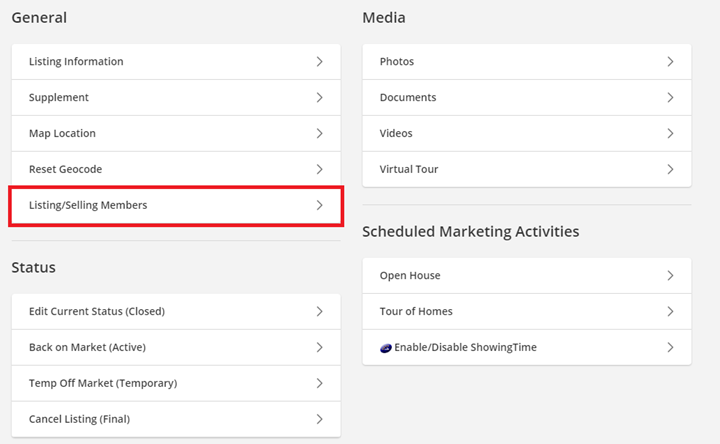Open Listing/Selling Members
This screenshot has width=720, height=444.
(176, 205)
